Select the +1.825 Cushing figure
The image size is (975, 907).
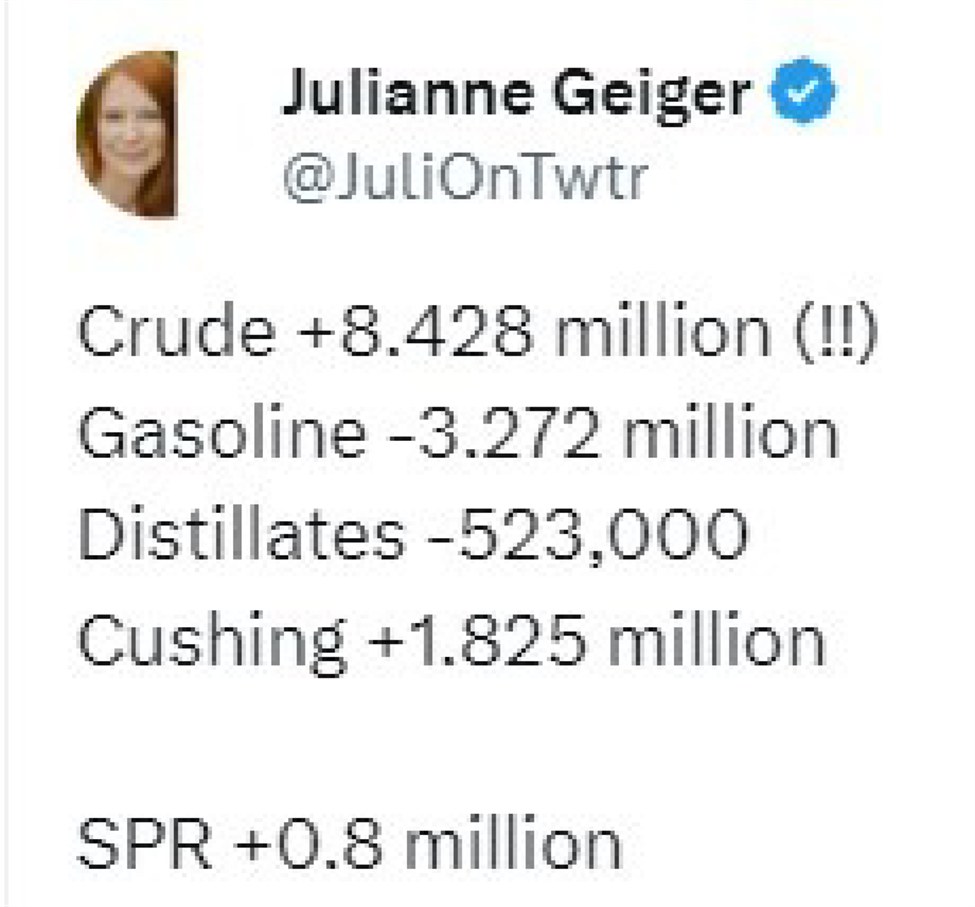[478, 638]
